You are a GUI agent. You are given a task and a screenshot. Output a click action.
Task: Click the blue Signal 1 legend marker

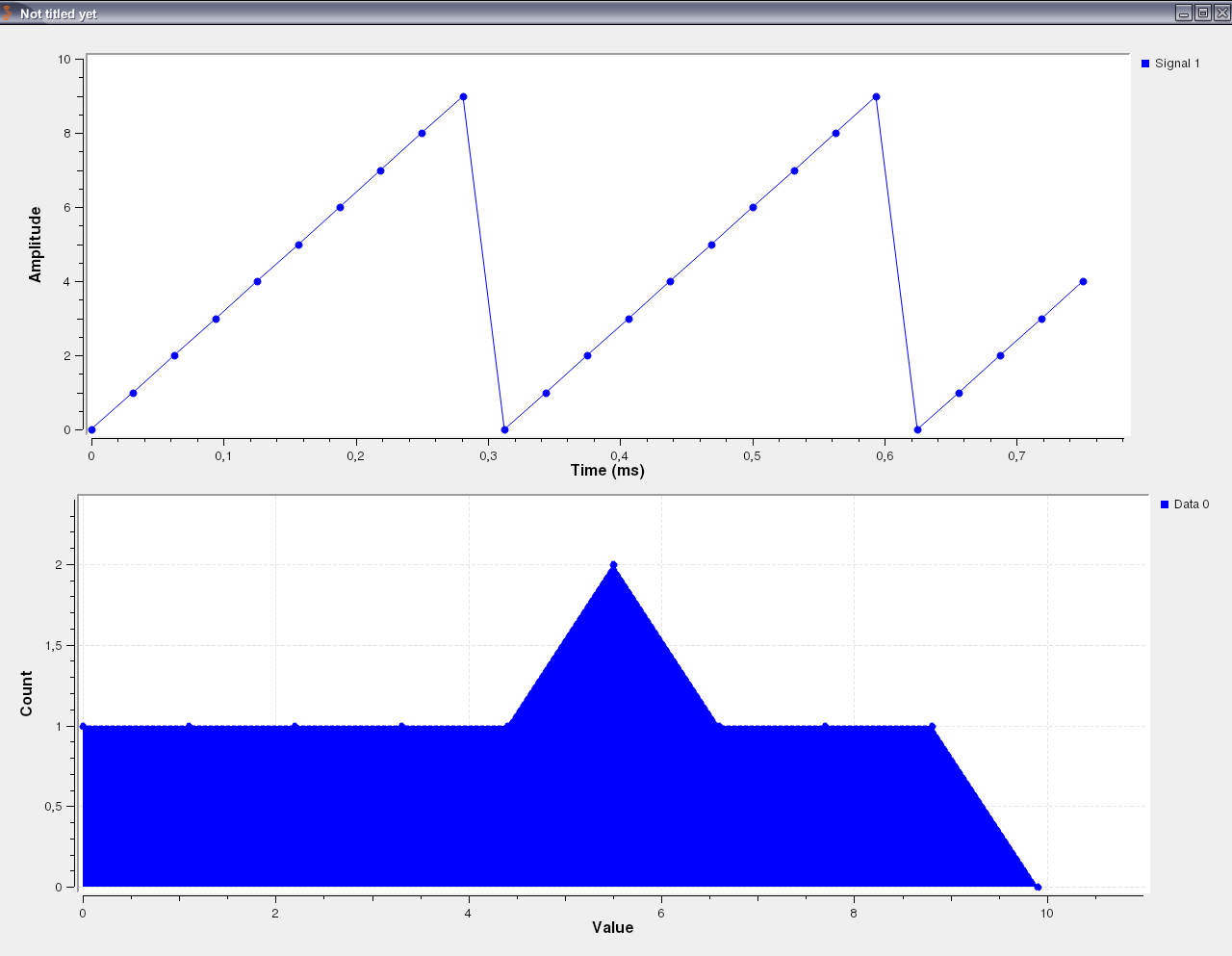[1143, 63]
